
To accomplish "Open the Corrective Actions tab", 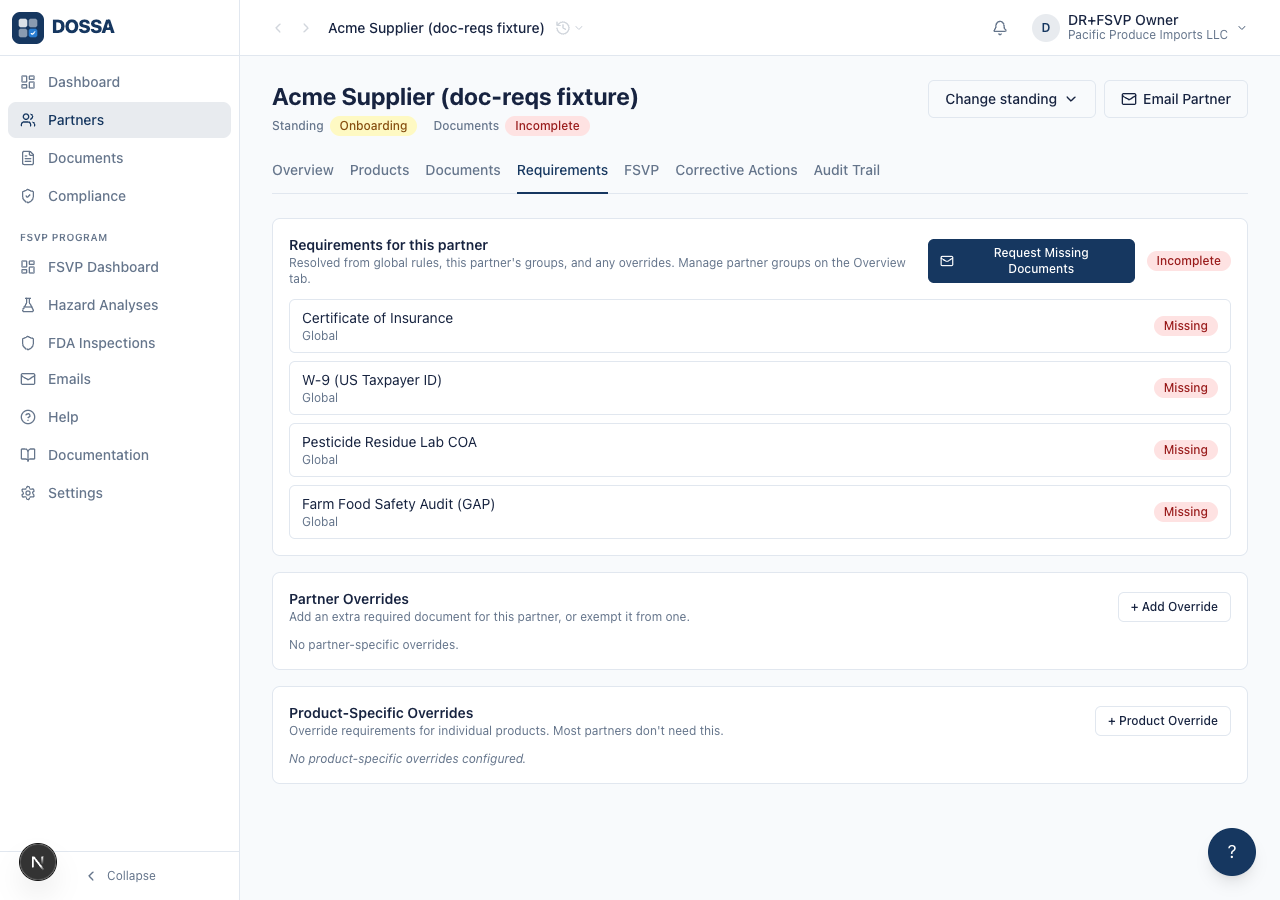I will 736,170.
